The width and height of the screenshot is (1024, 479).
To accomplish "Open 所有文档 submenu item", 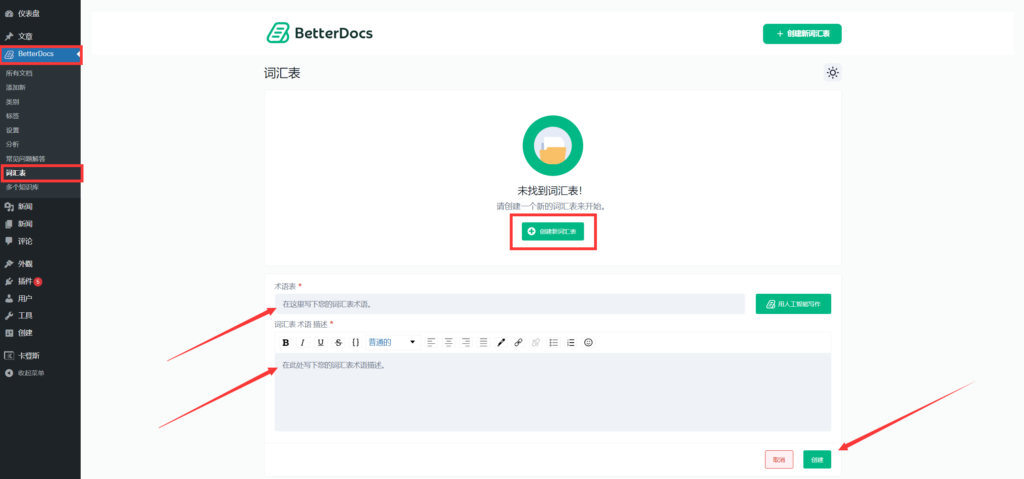I will tap(19, 73).
